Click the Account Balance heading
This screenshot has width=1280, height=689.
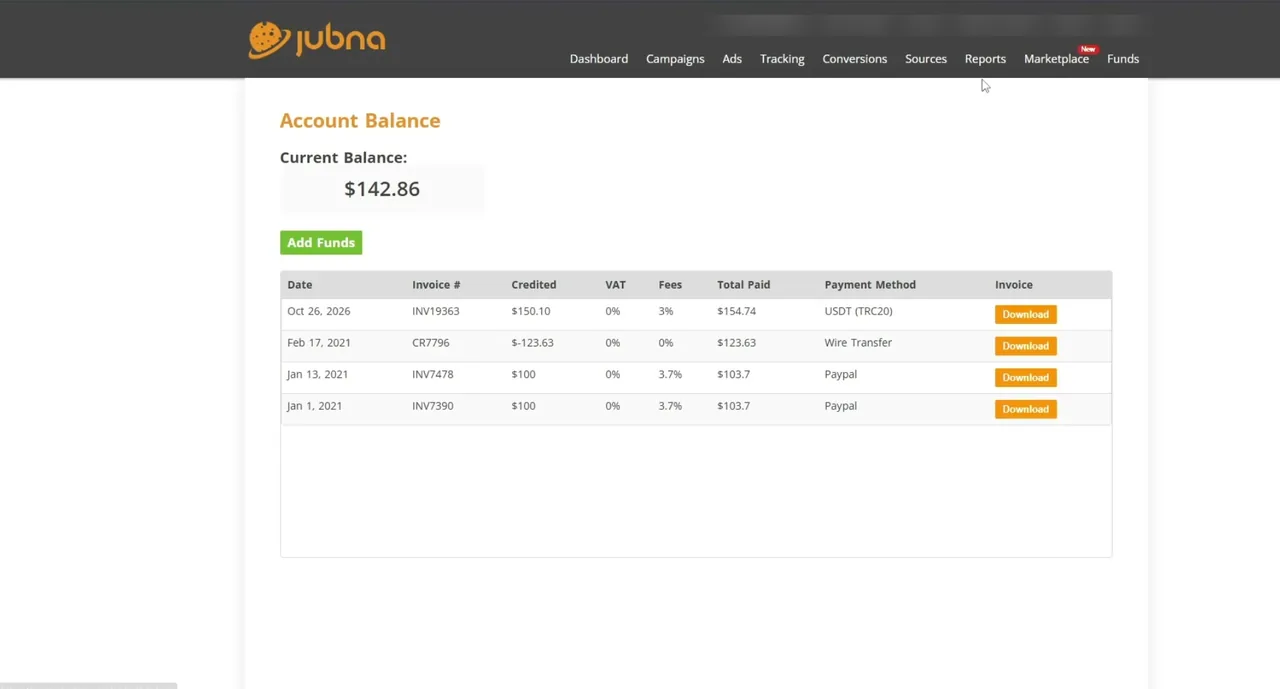tap(360, 121)
